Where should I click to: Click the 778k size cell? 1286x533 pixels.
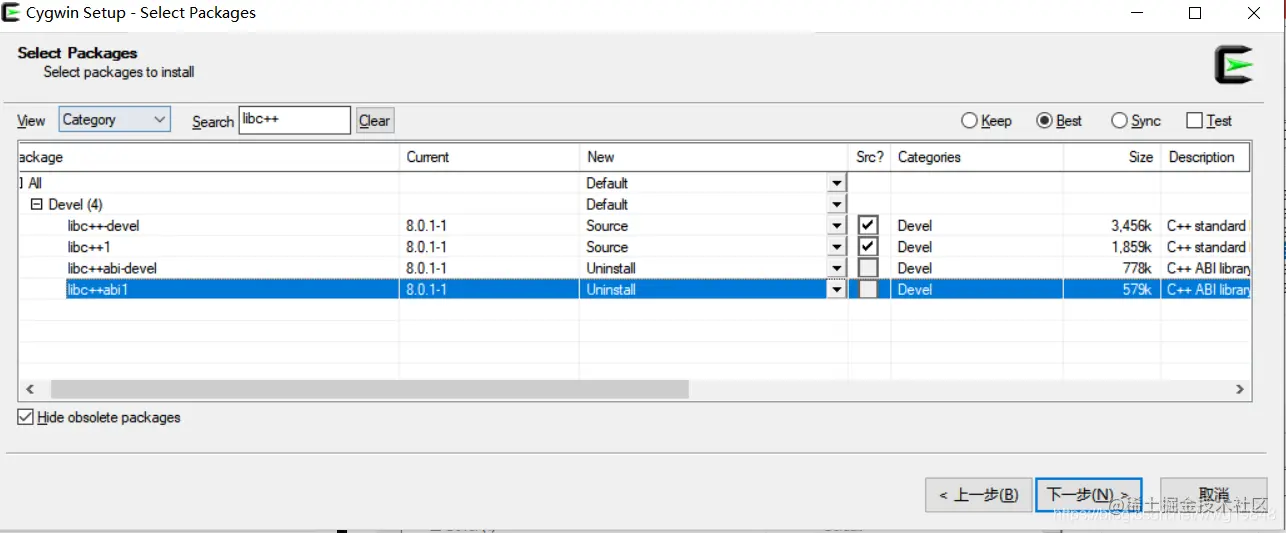(x=1138, y=268)
